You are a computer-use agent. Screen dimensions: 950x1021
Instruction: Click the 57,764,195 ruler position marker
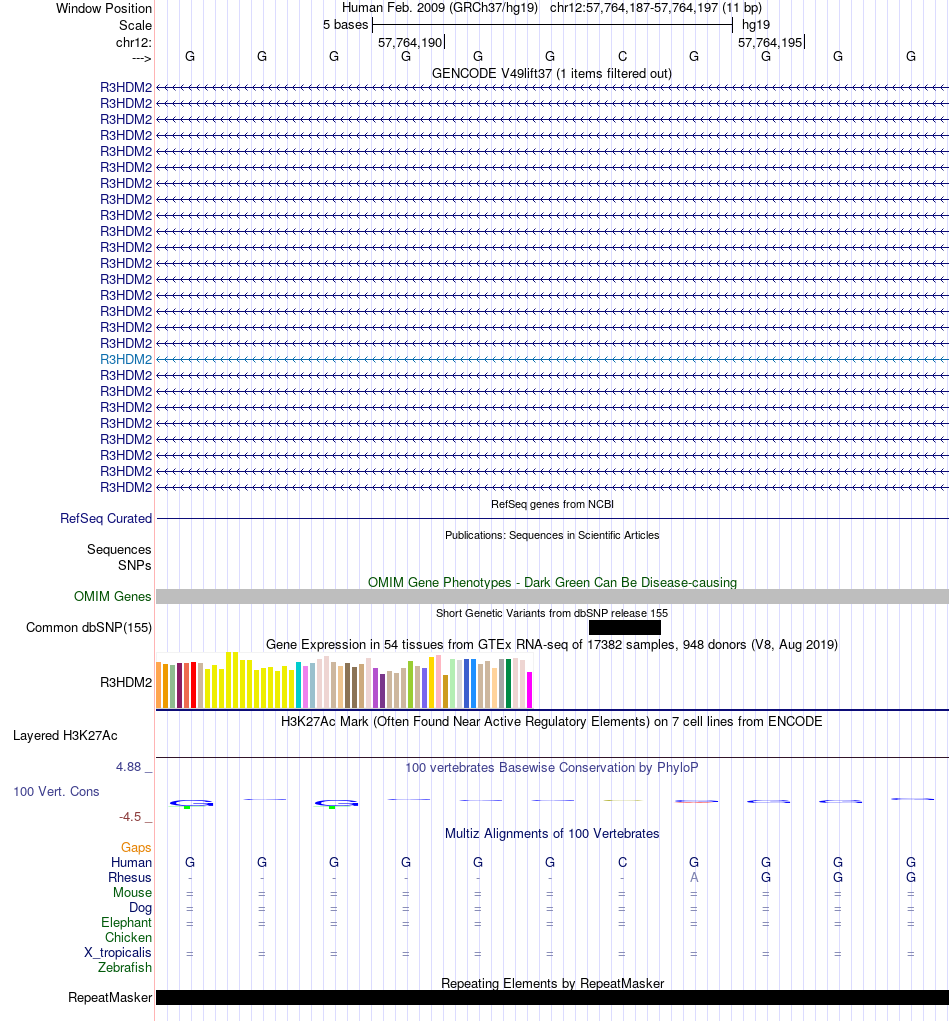[x=771, y=42]
